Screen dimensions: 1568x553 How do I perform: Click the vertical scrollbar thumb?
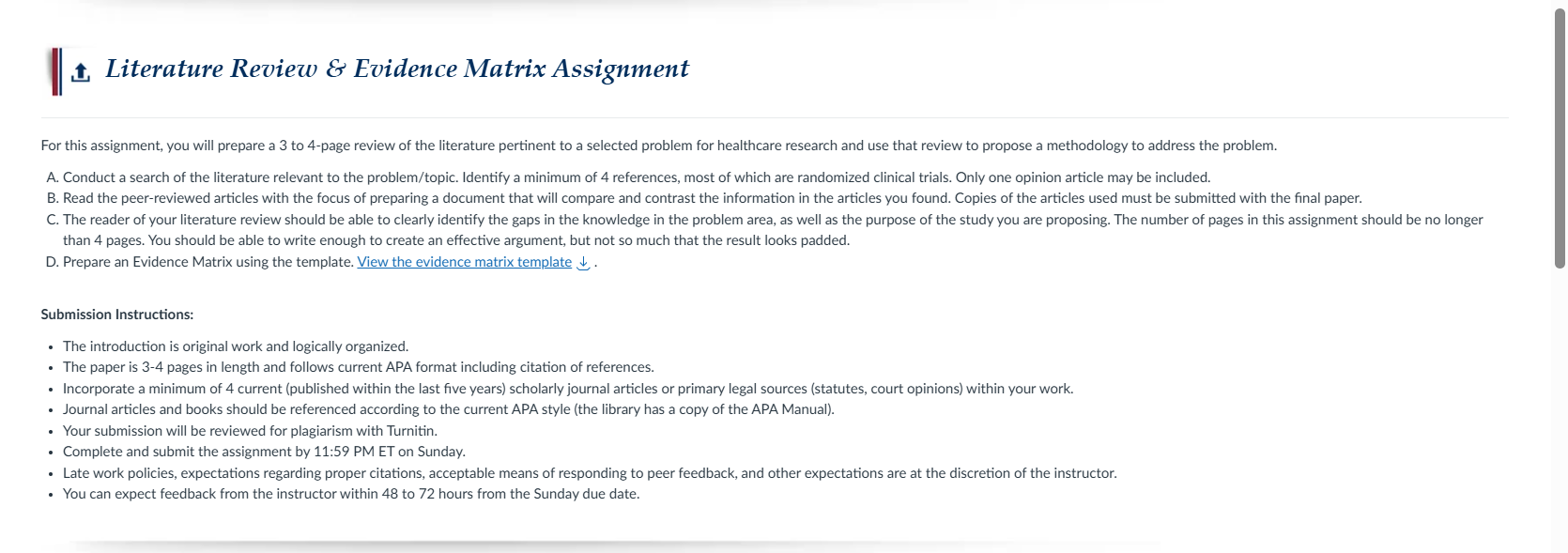(x=1560, y=139)
